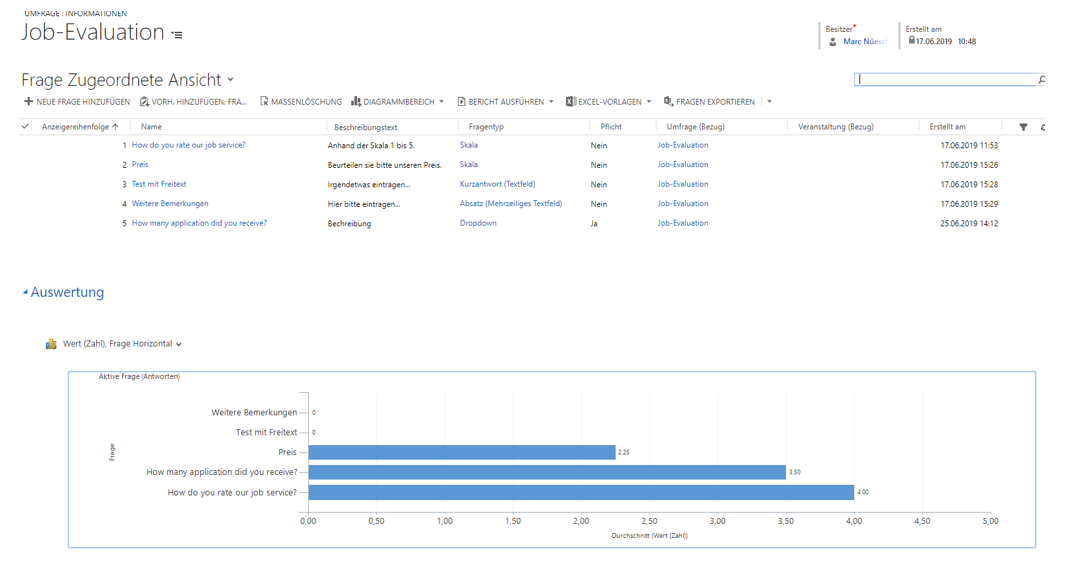Click 'Irgendetwas eintragen...' description cell
The height and width of the screenshot is (574, 1076).
(369, 185)
